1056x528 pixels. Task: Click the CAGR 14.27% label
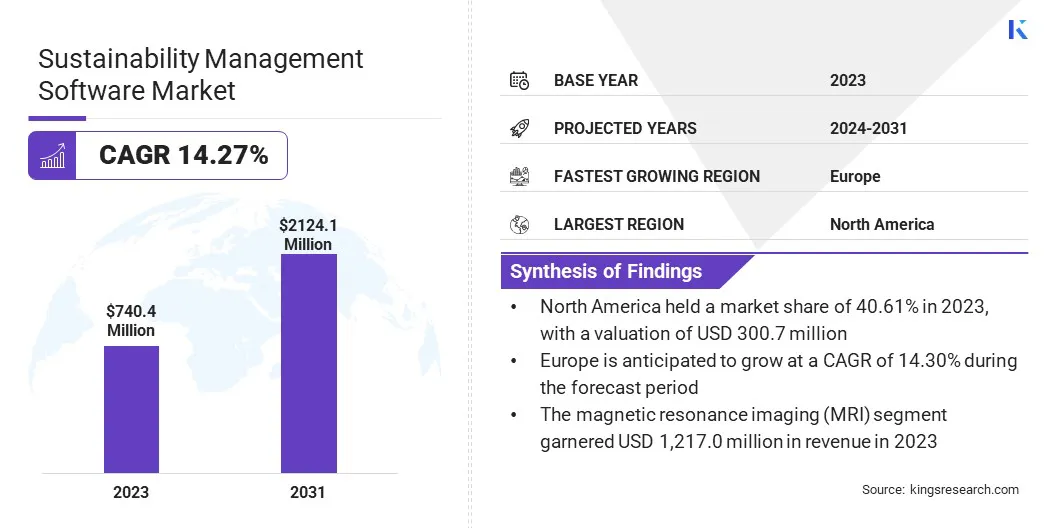click(183, 156)
